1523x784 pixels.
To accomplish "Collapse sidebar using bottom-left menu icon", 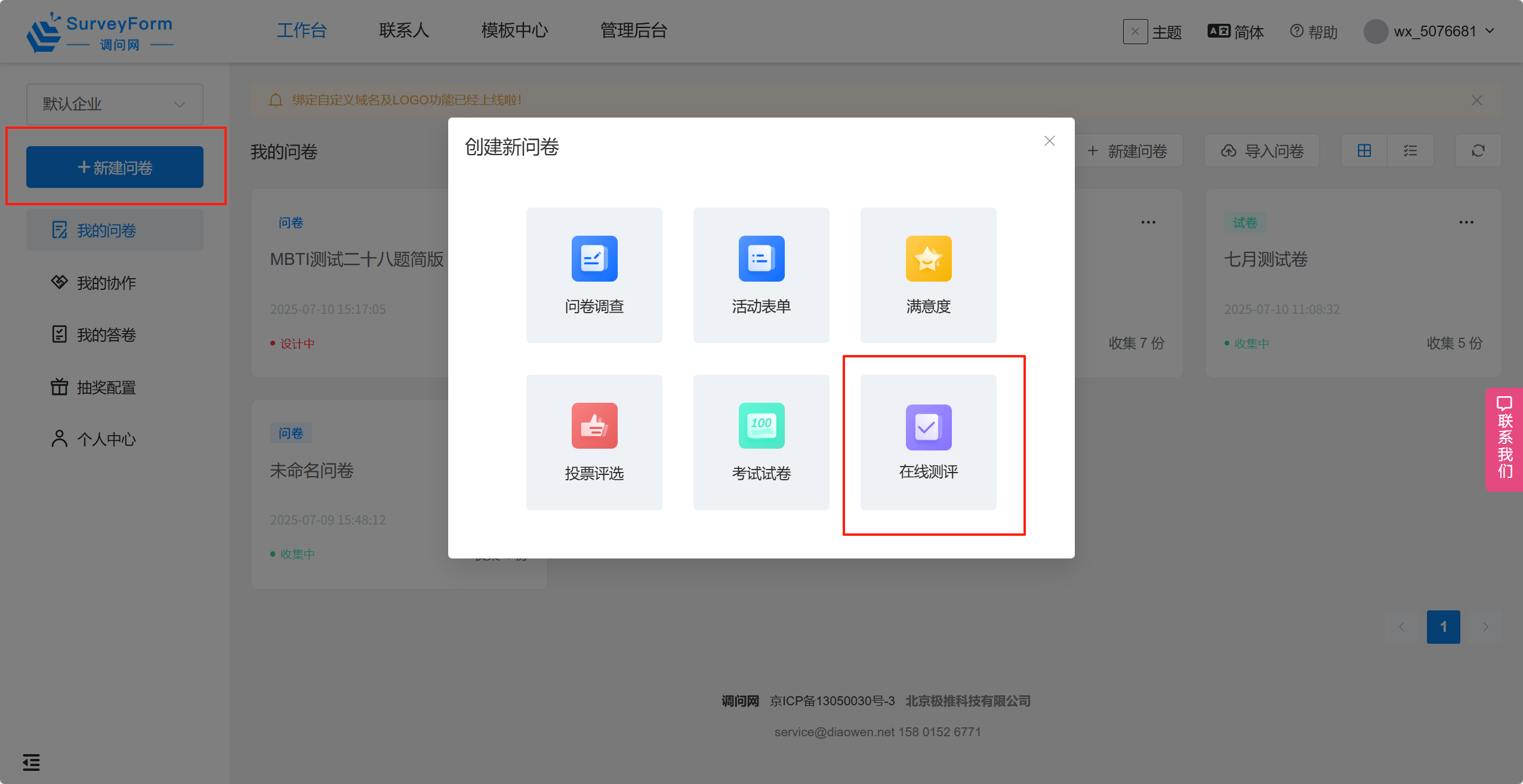I will (31, 762).
